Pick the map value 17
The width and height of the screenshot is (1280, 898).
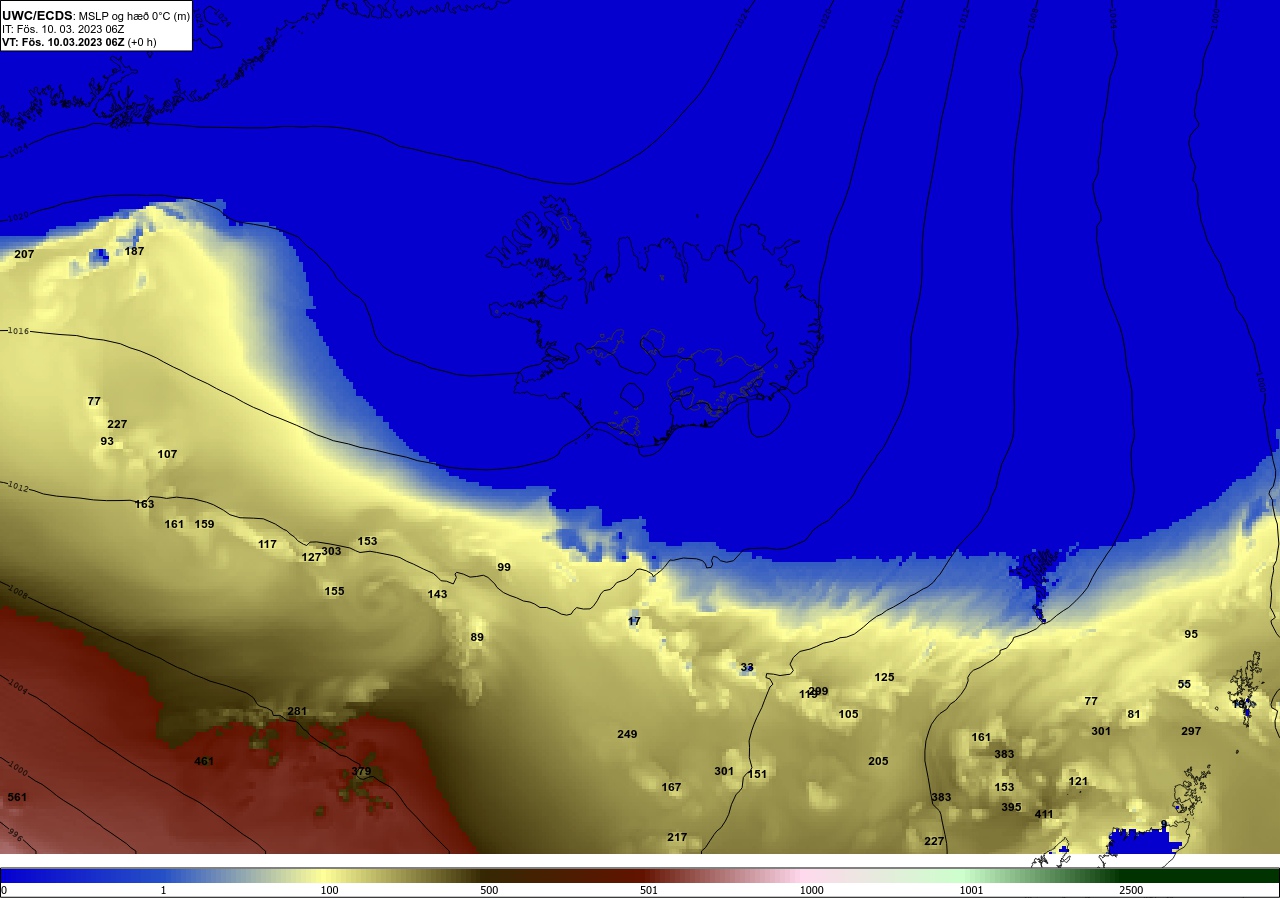tap(634, 621)
